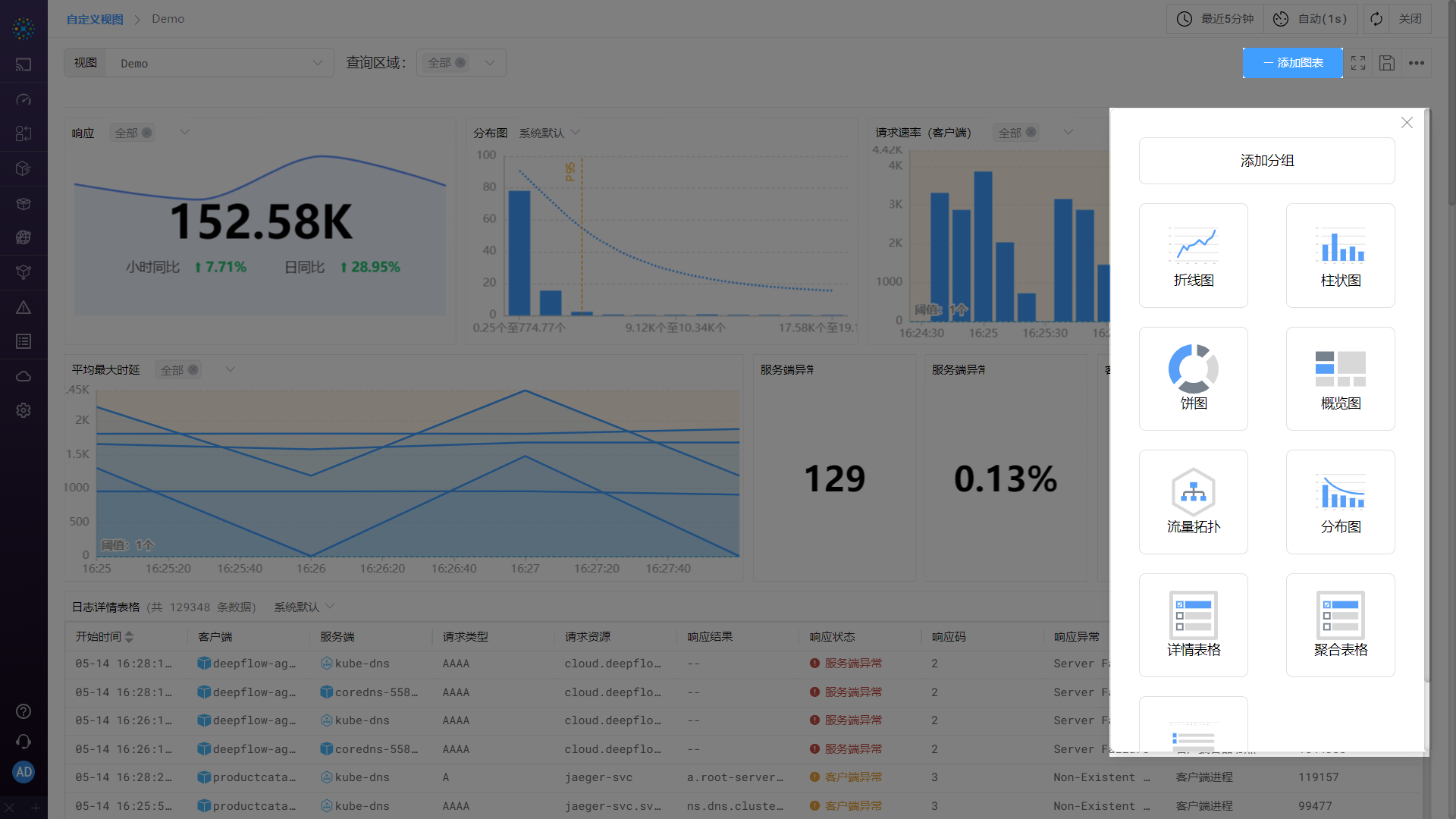Click the 添加图表 button
This screenshot has width=1456, height=819.
click(1292, 63)
